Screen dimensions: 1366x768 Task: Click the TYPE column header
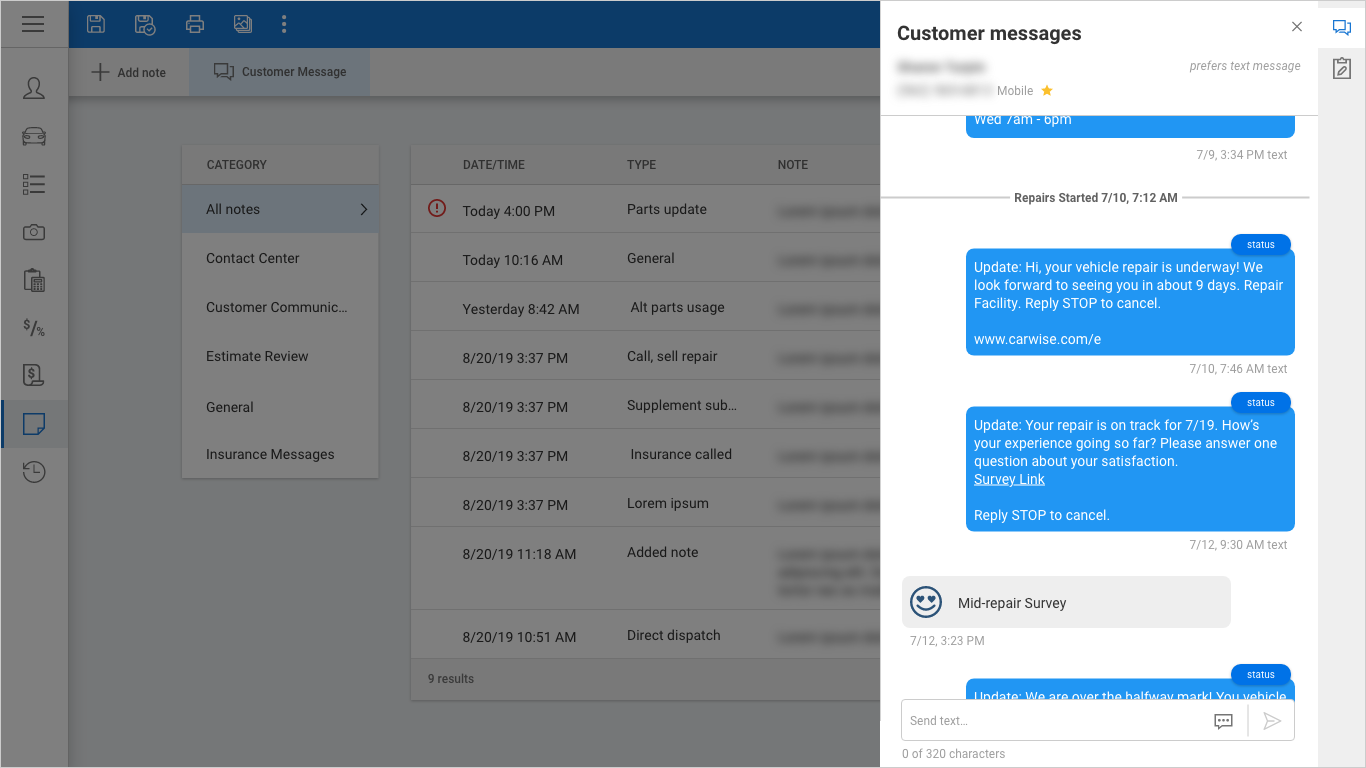click(642, 165)
